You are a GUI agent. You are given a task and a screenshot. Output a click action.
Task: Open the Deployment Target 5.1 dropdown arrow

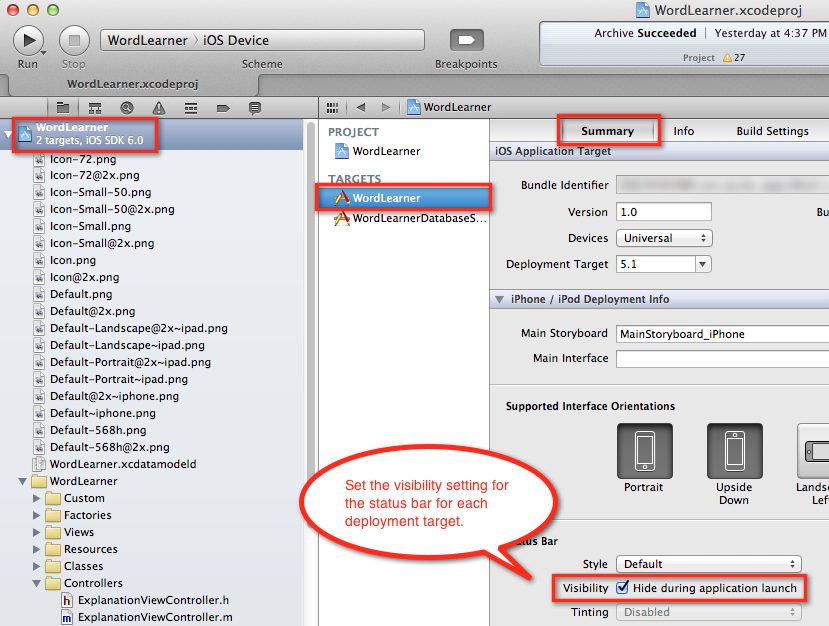[703, 264]
